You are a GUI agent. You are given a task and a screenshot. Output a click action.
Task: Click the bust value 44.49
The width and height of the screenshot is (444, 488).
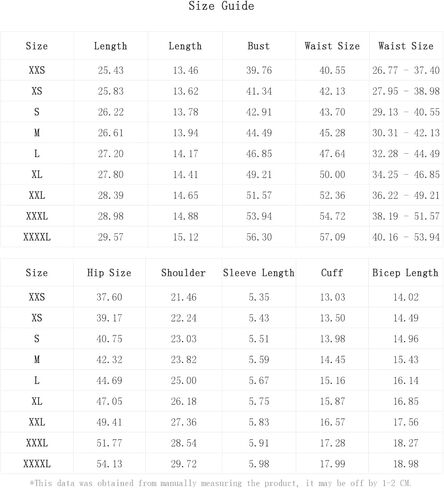pos(259,133)
